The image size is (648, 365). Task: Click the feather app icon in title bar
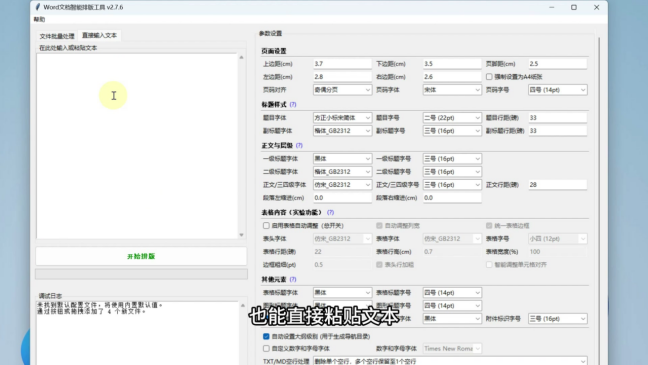click(38, 7)
